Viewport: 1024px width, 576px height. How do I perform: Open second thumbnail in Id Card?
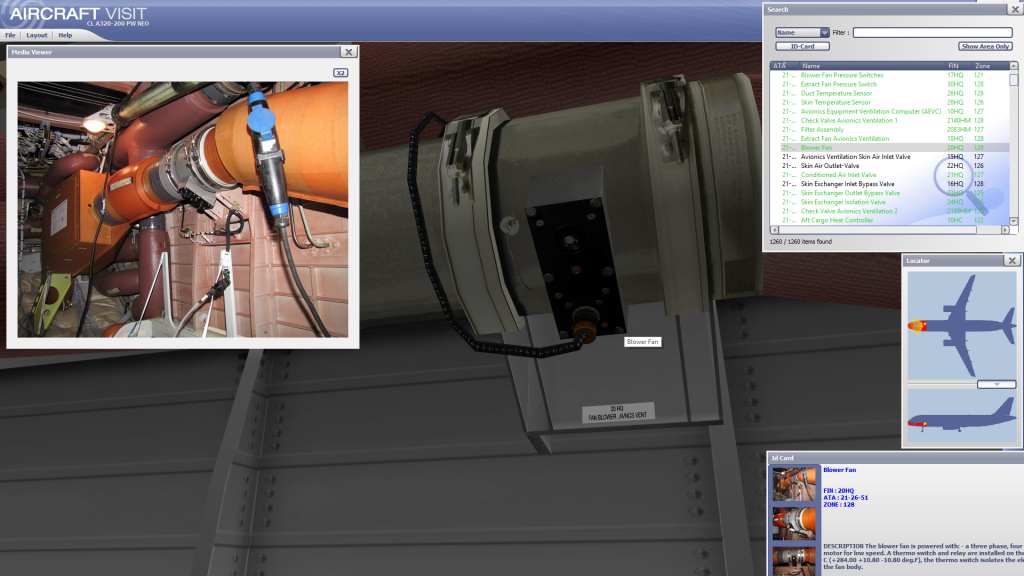(x=794, y=523)
